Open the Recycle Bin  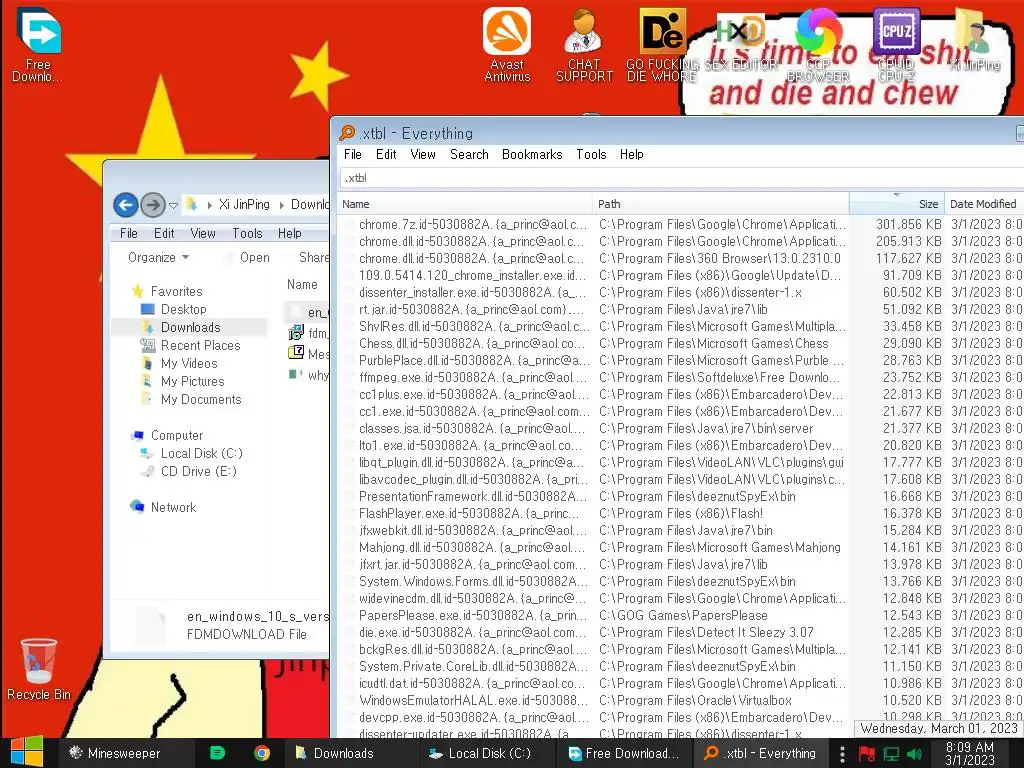click(39, 669)
